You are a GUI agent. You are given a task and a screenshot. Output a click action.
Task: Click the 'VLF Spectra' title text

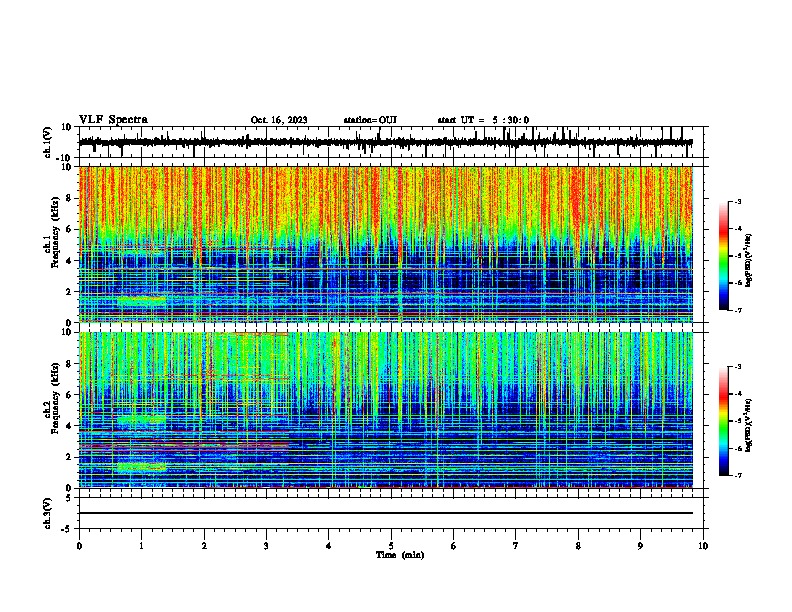click(113, 120)
